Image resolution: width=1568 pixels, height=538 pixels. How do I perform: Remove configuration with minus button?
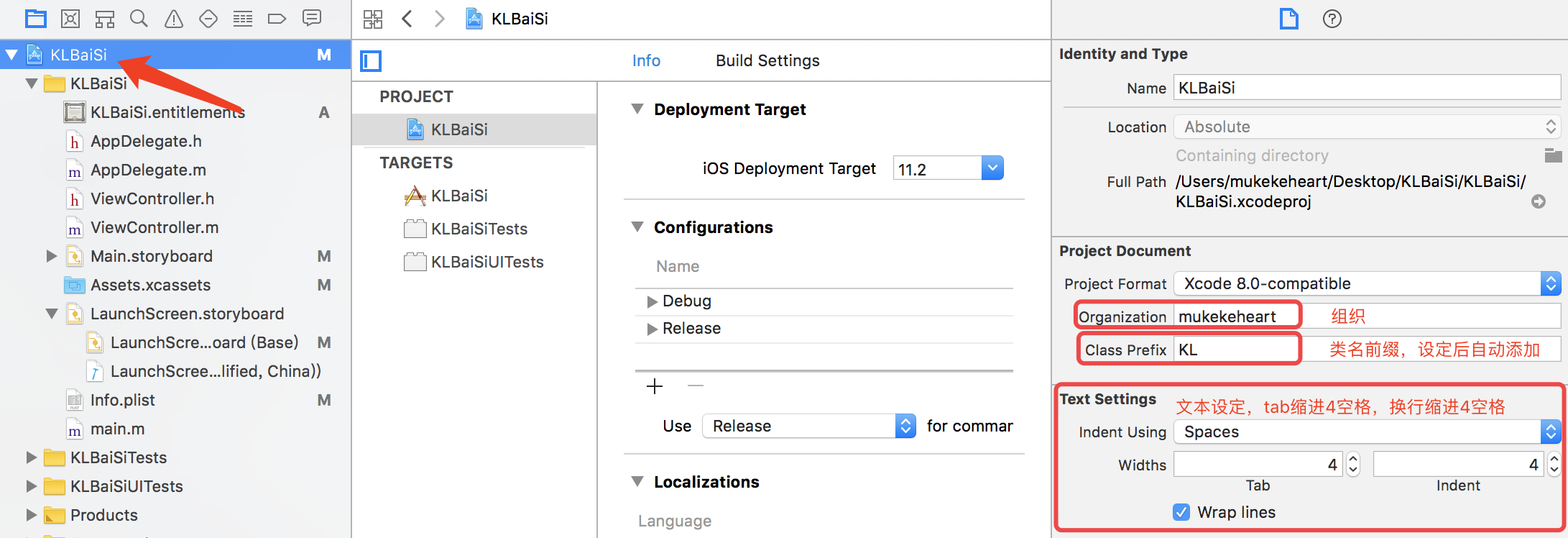point(695,386)
